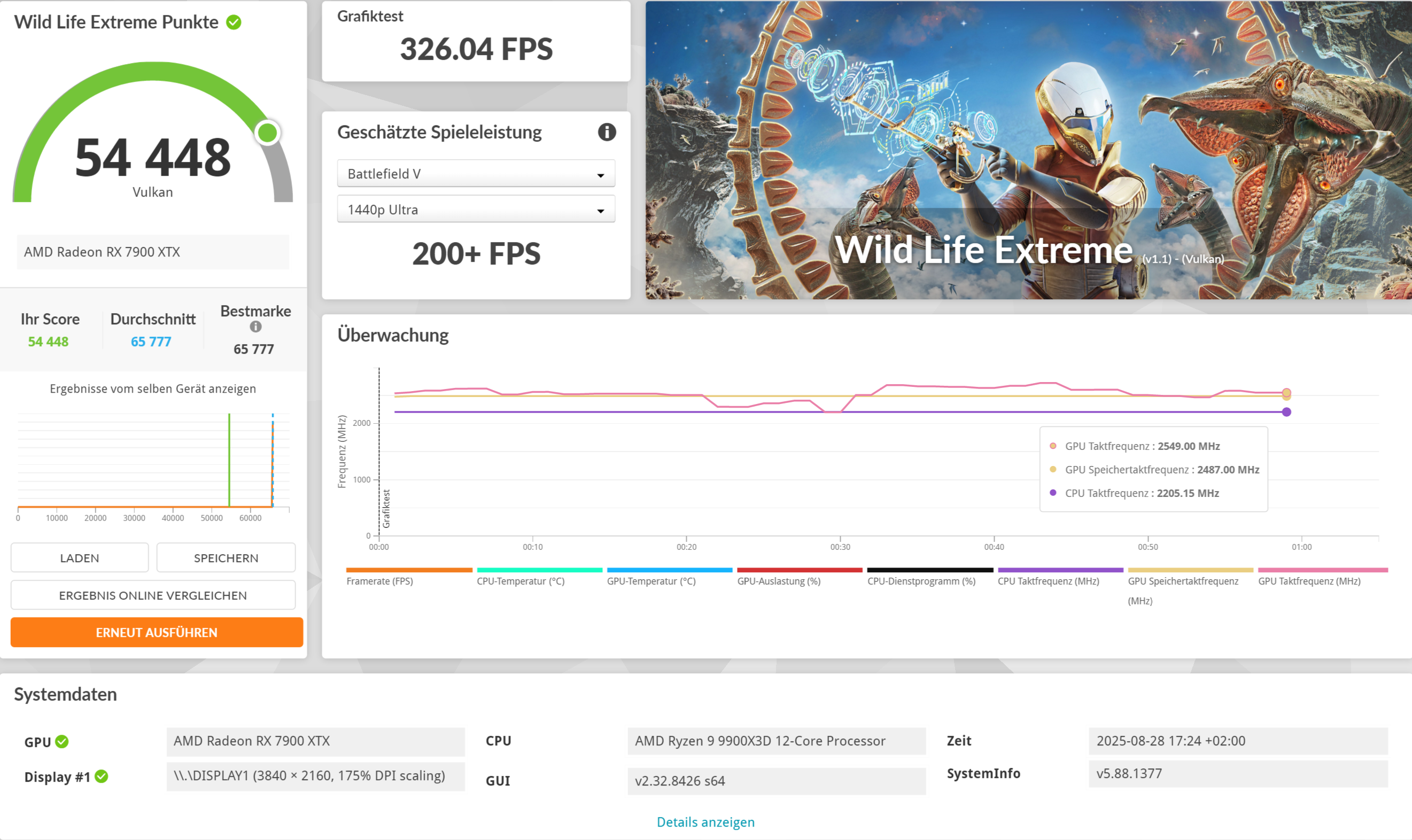Toggle GPU-Temperatur (°C) color legend bar
The image size is (1412, 840).
pos(669,570)
